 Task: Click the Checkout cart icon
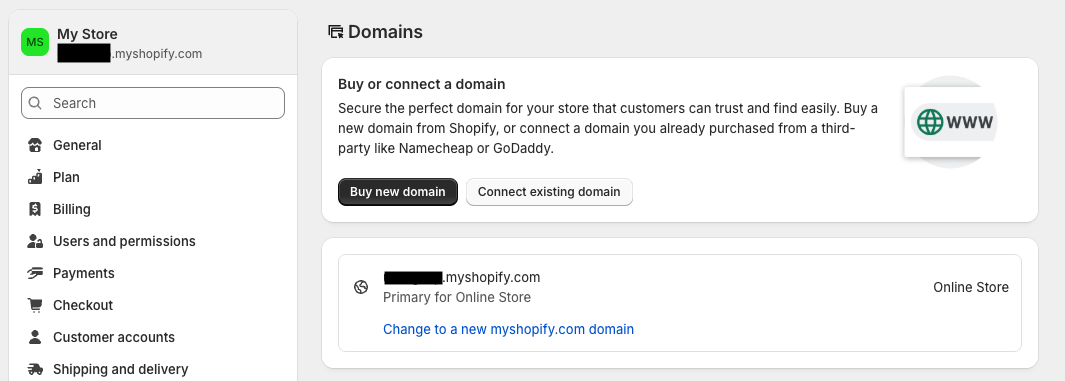(x=35, y=305)
